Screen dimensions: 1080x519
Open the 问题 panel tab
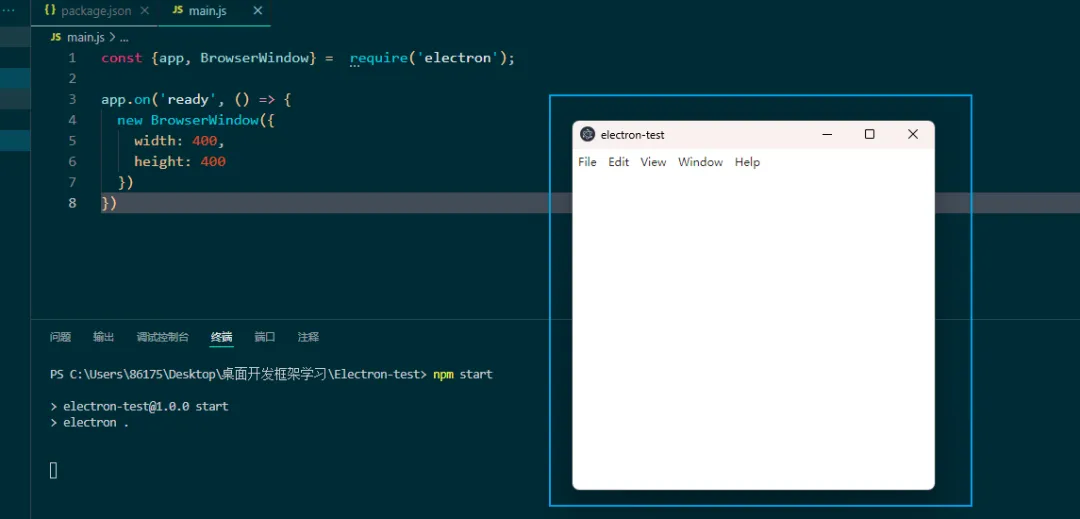tap(61, 337)
